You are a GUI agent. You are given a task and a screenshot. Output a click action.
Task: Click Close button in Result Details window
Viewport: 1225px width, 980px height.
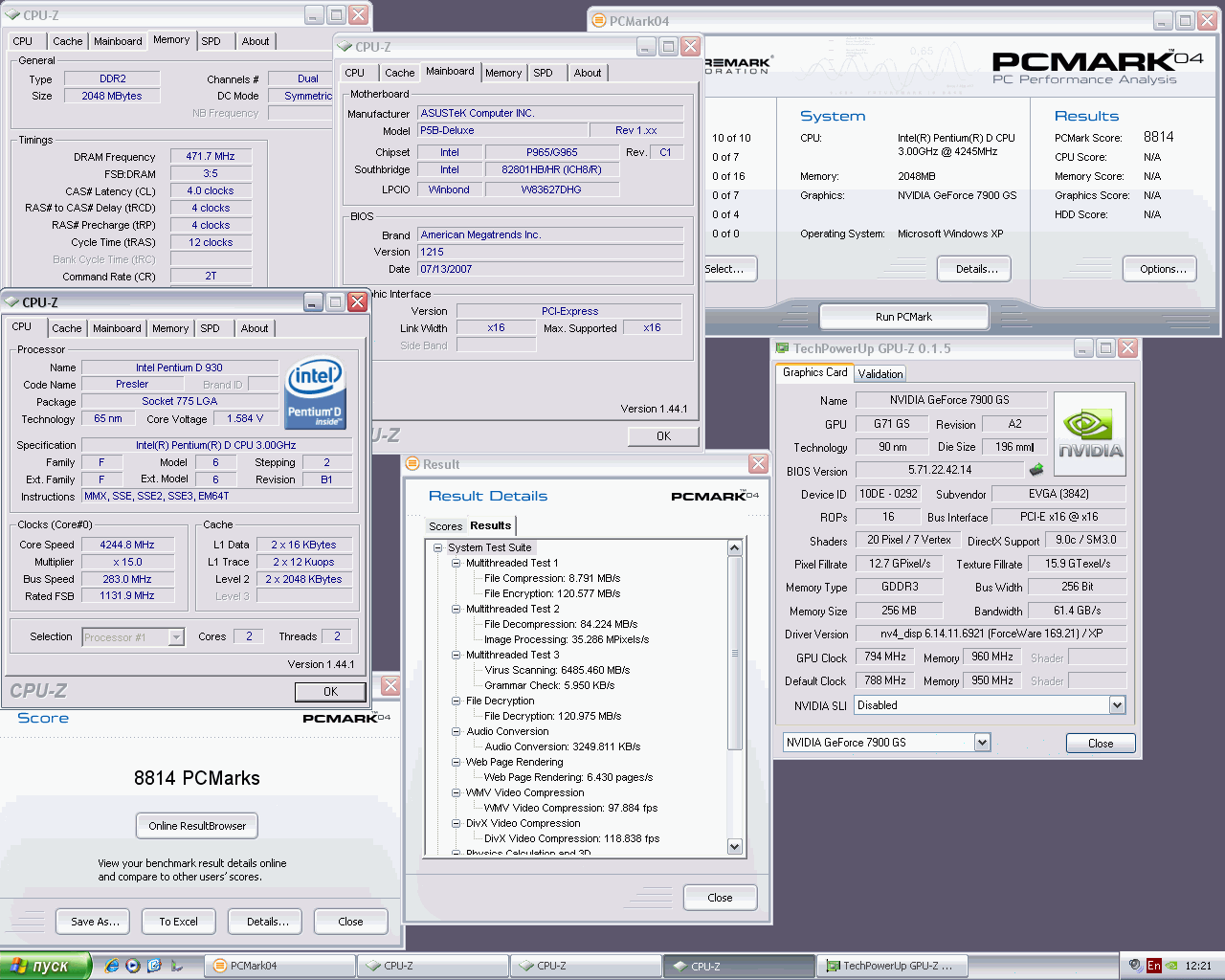tap(720, 898)
